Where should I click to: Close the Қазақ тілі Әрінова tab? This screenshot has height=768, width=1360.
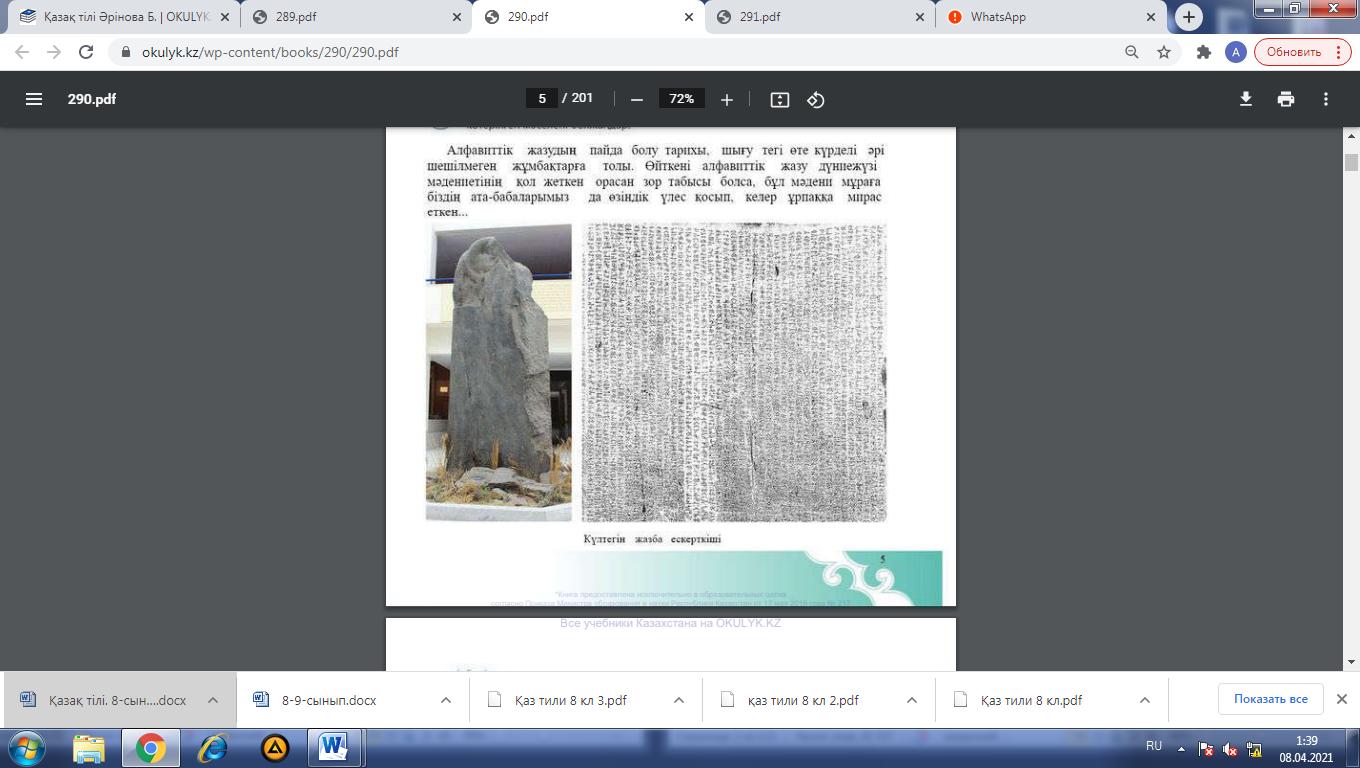[227, 17]
